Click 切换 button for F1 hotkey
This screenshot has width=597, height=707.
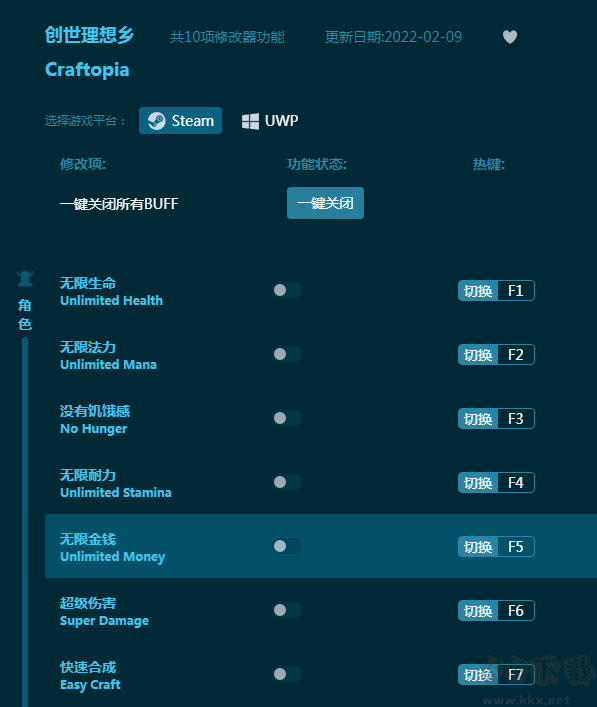click(x=478, y=290)
